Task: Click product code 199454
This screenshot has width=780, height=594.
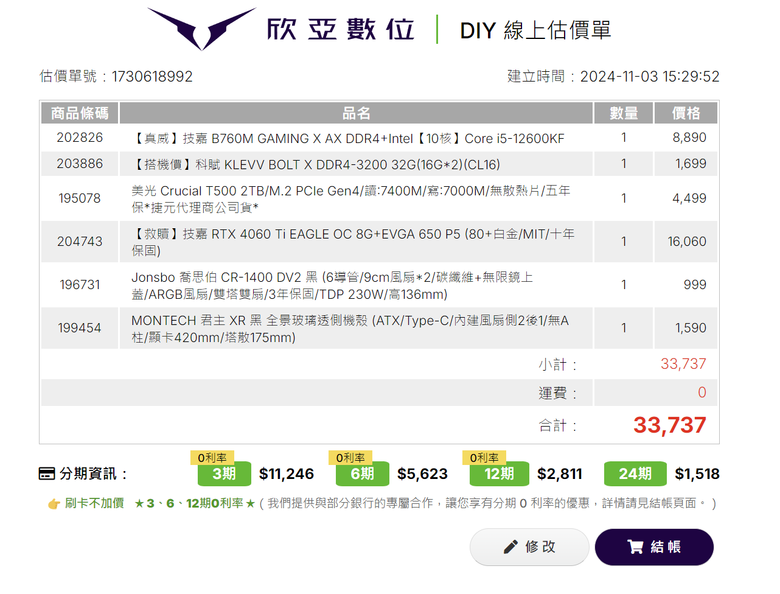Action: tap(80, 328)
